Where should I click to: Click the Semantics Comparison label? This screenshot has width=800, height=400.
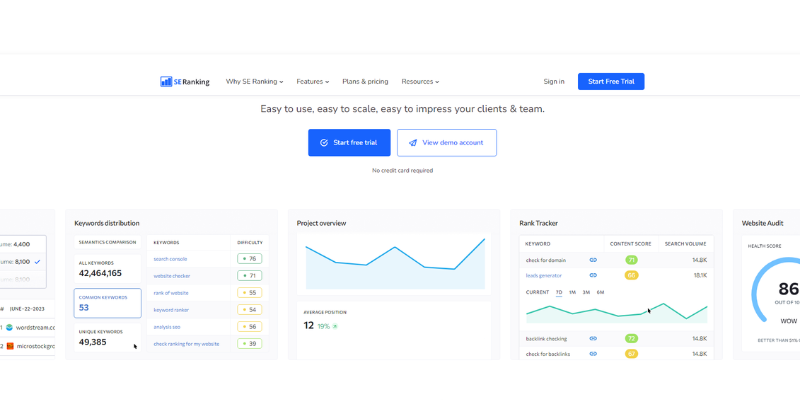point(107,242)
